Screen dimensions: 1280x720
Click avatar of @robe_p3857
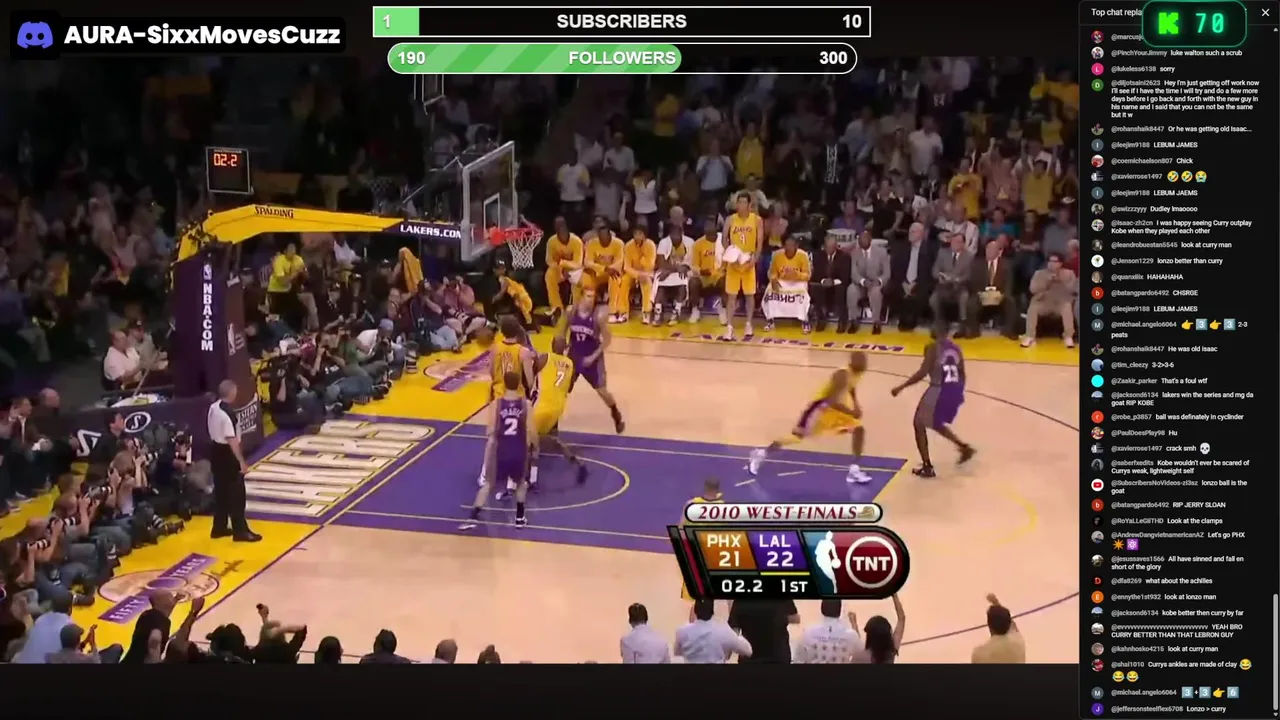click(1097, 417)
